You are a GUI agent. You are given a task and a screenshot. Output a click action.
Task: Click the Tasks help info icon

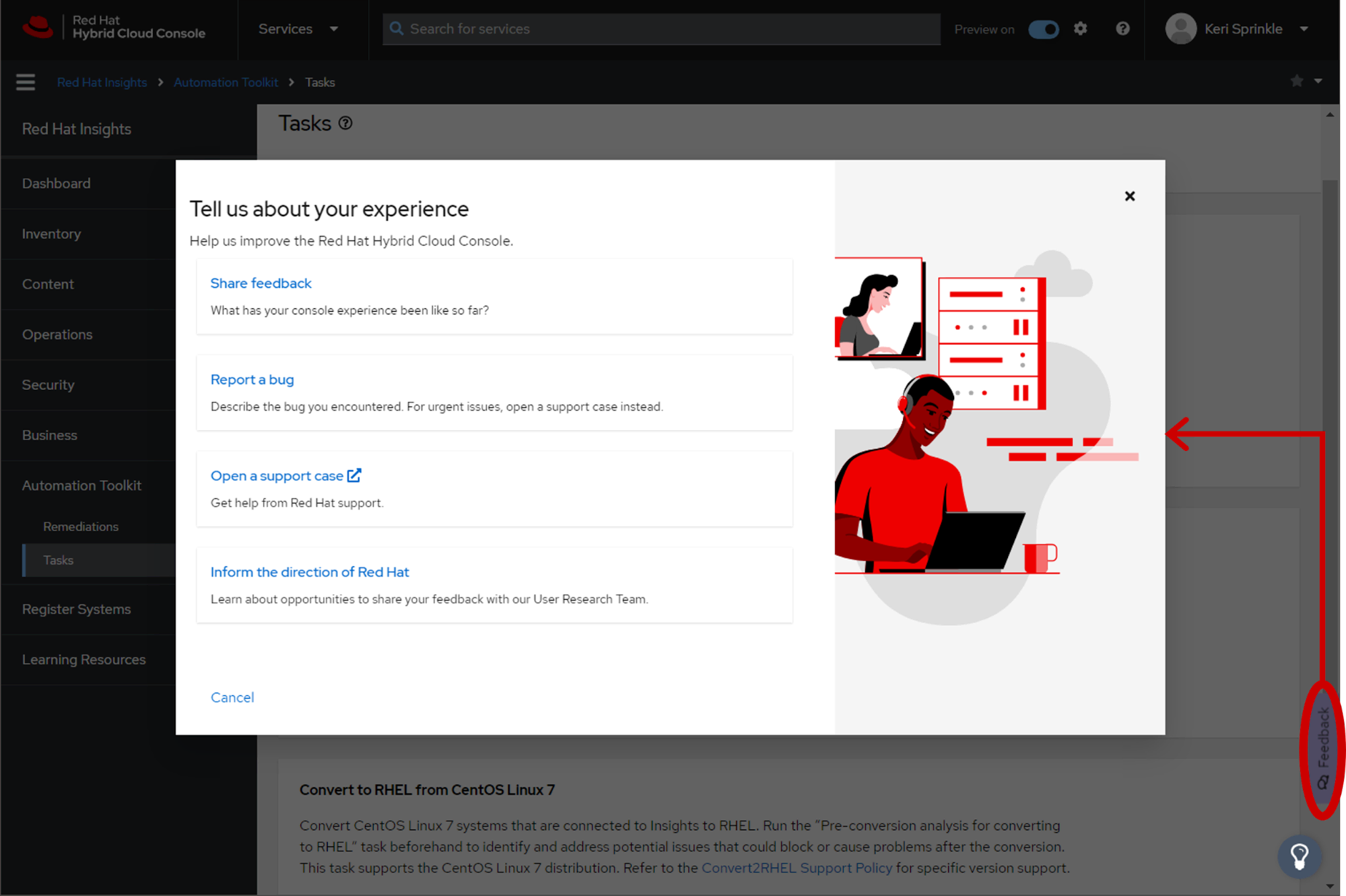tap(345, 123)
